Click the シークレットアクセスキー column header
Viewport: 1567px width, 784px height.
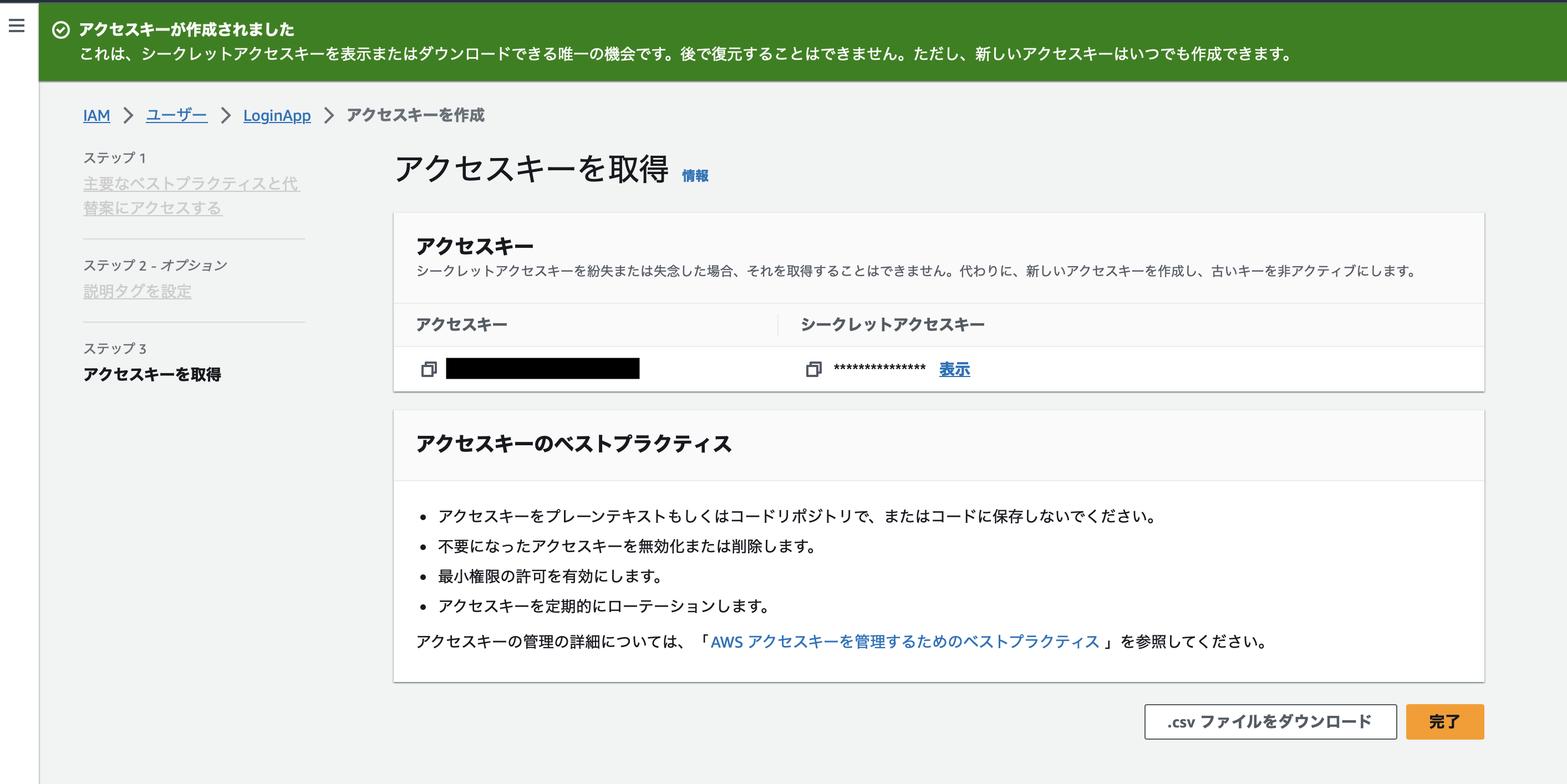click(x=892, y=325)
